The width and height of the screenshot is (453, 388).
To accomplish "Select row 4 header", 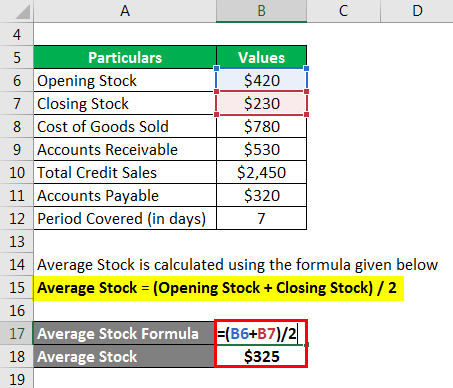I will pos(17,34).
